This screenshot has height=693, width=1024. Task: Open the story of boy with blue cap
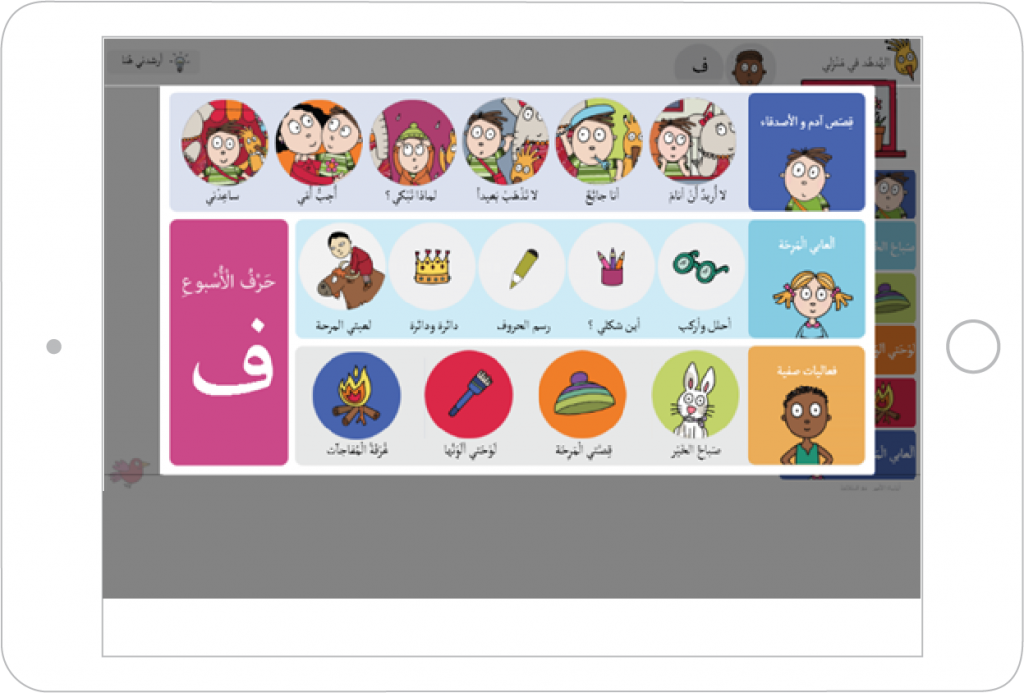click(599, 142)
